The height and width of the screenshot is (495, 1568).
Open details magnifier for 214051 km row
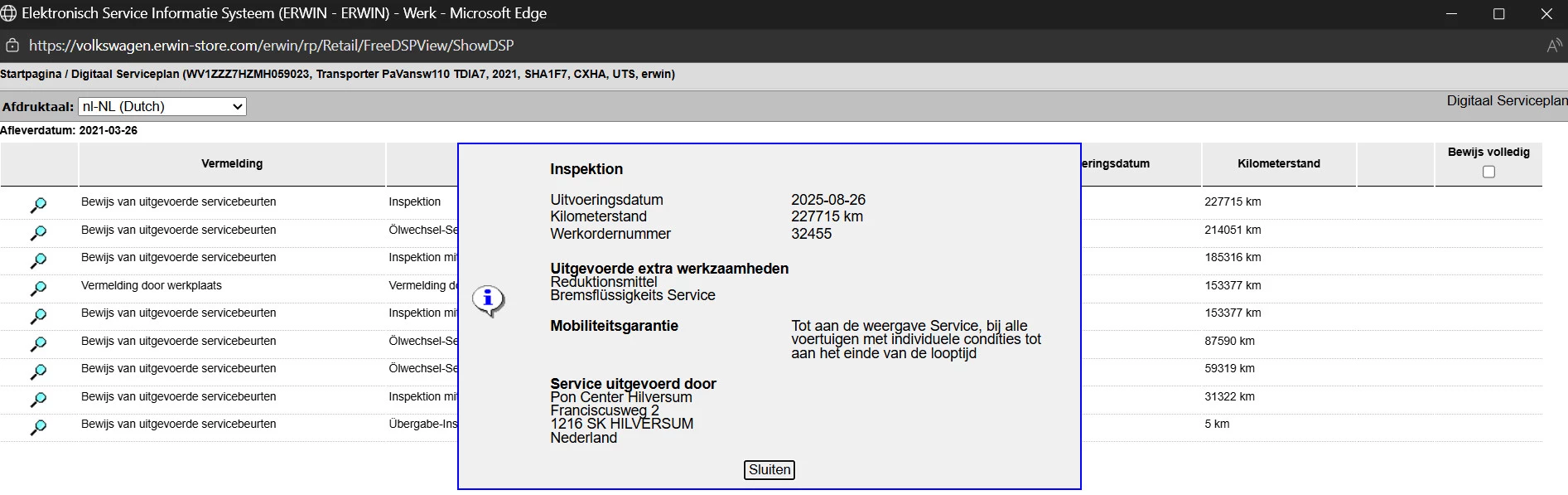(x=38, y=233)
